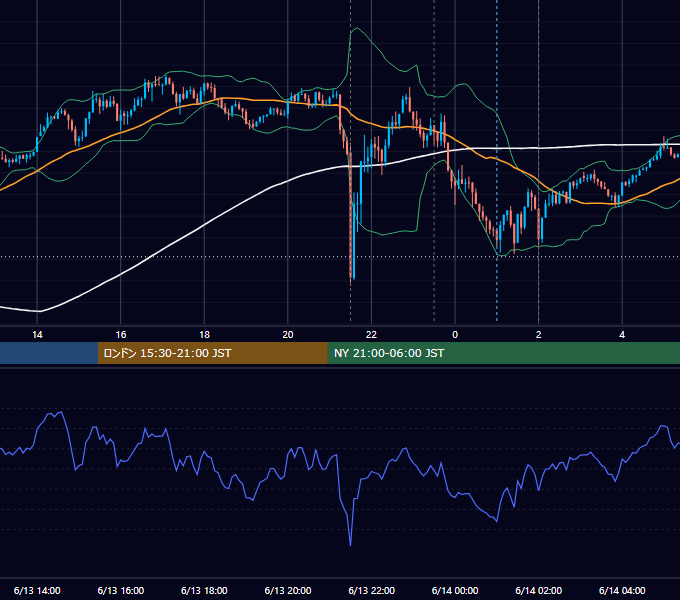Screen dimensions: 680x600
Task: Click the 6/14 04:00 date label
Action: pos(622,590)
